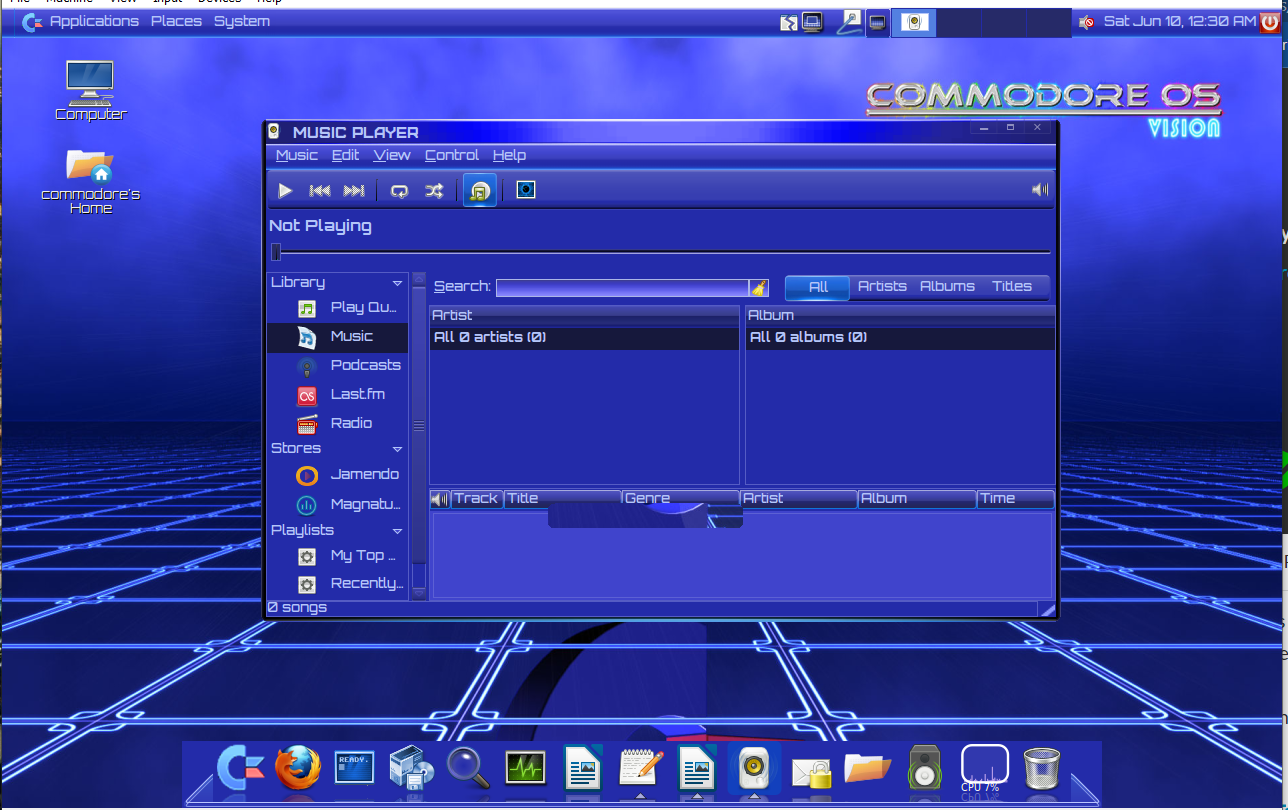
Task: Open the magnifying glass search in the dock
Action: (x=468, y=768)
